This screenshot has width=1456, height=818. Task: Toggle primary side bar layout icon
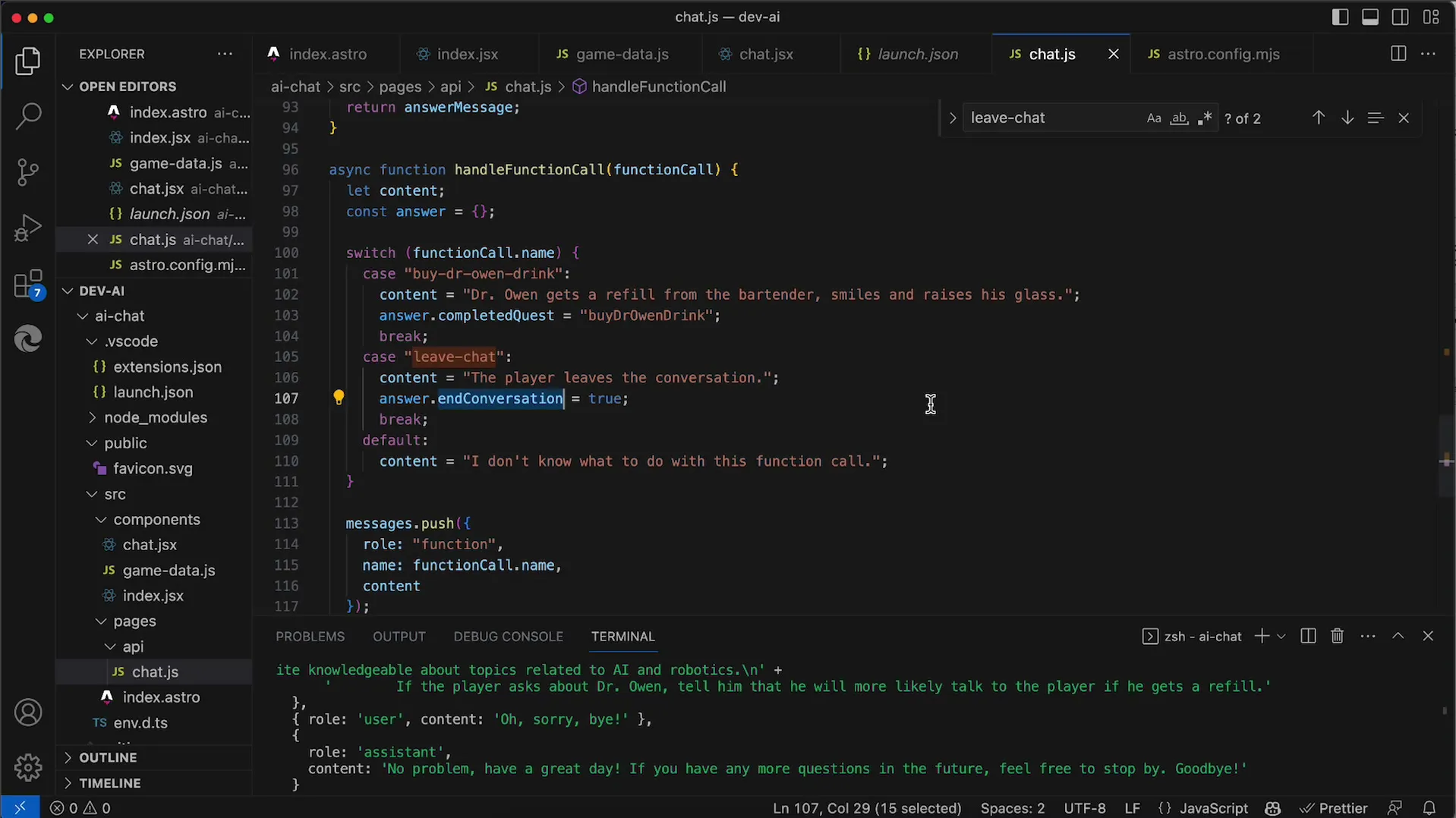point(1340,17)
